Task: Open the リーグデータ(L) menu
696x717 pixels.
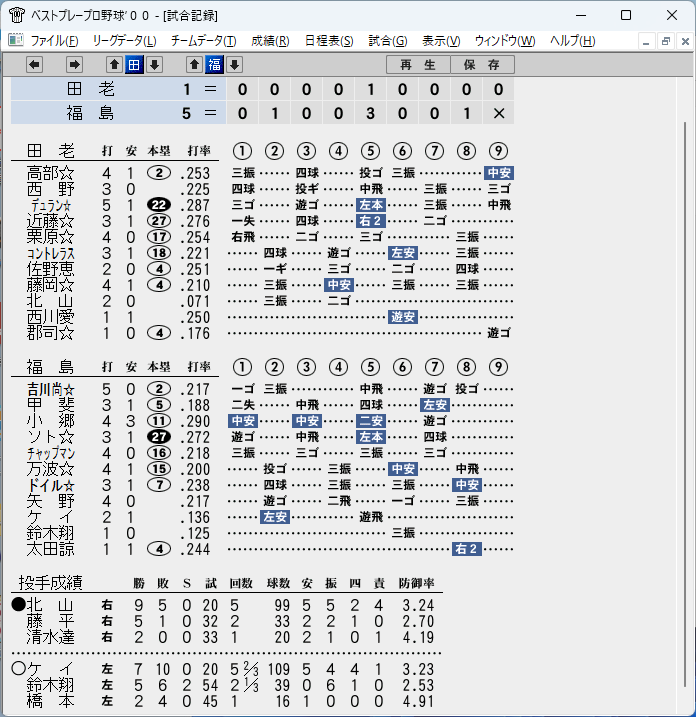Action: (x=124, y=41)
